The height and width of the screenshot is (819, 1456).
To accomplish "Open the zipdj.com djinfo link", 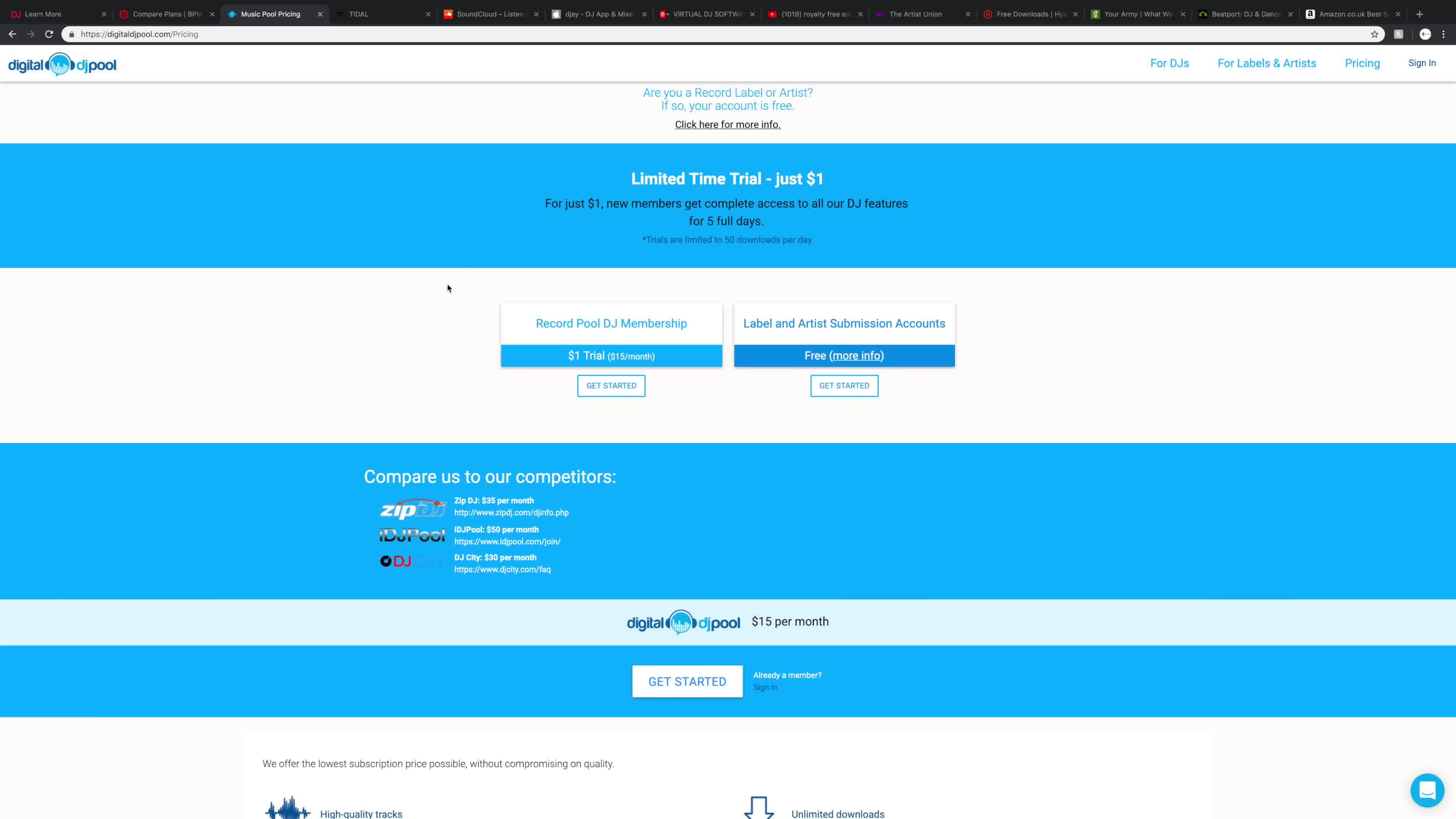I will coord(511,513).
